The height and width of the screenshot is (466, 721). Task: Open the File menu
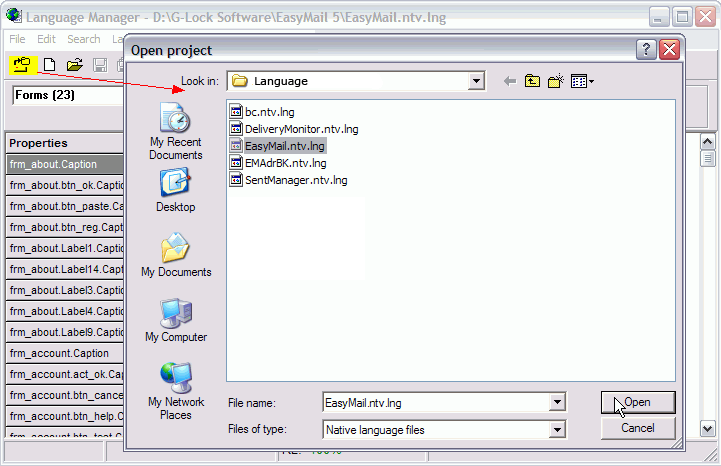point(17,39)
